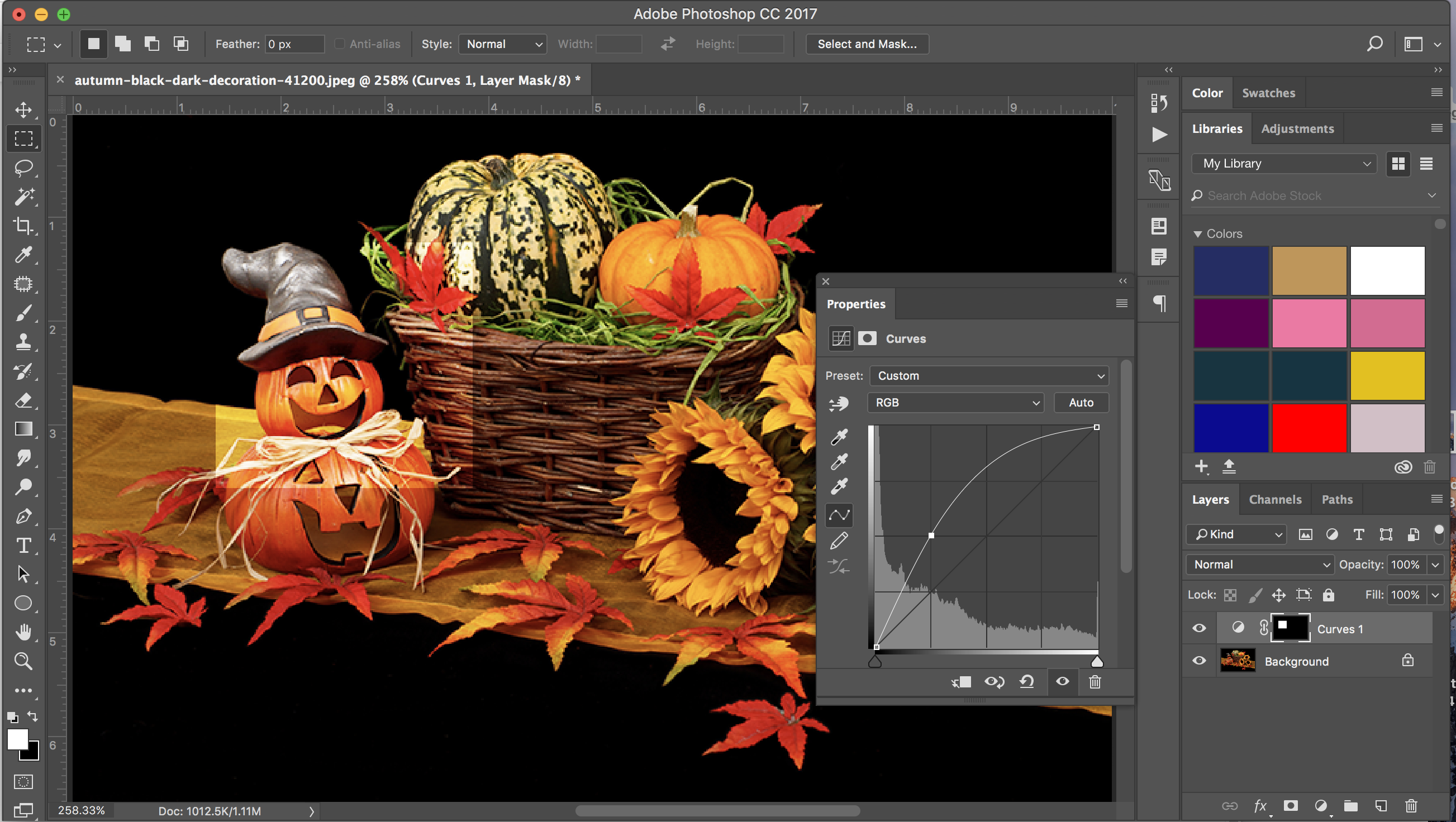
Task: Select the Type tool
Action: 23,545
